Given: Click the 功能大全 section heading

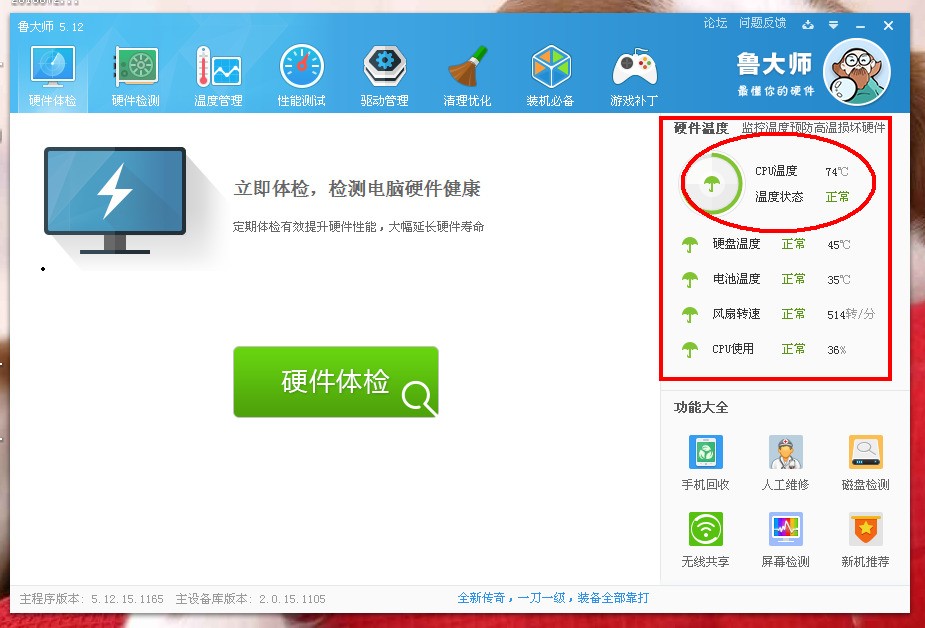Looking at the screenshot, I should click(x=701, y=407).
